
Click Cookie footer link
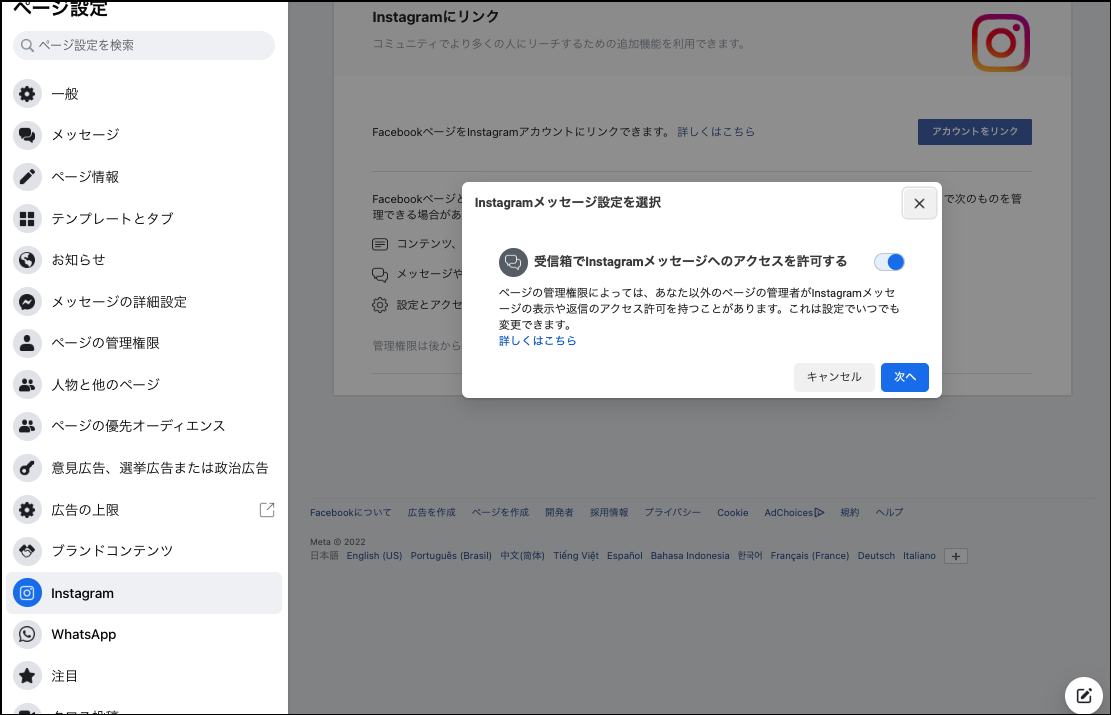(733, 512)
